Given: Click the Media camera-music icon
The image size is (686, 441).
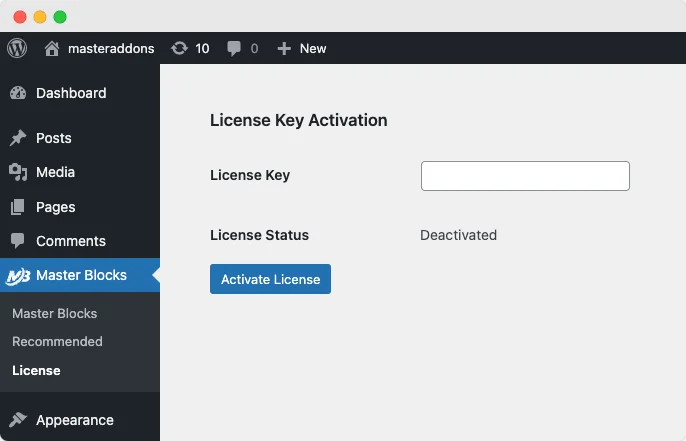Looking at the screenshot, I should pos(18,172).
